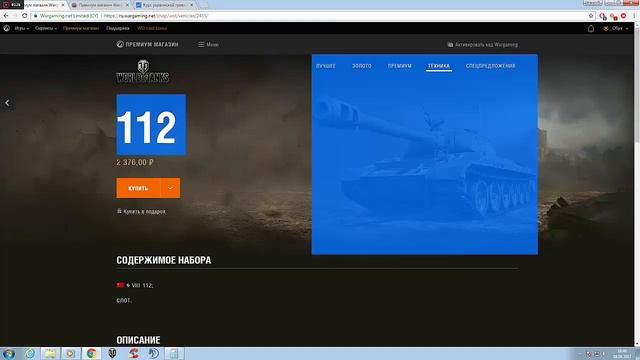This screenshot has width=640, height=360.
Task: Click the 112 tank image
Action: [x=424, y=154]
